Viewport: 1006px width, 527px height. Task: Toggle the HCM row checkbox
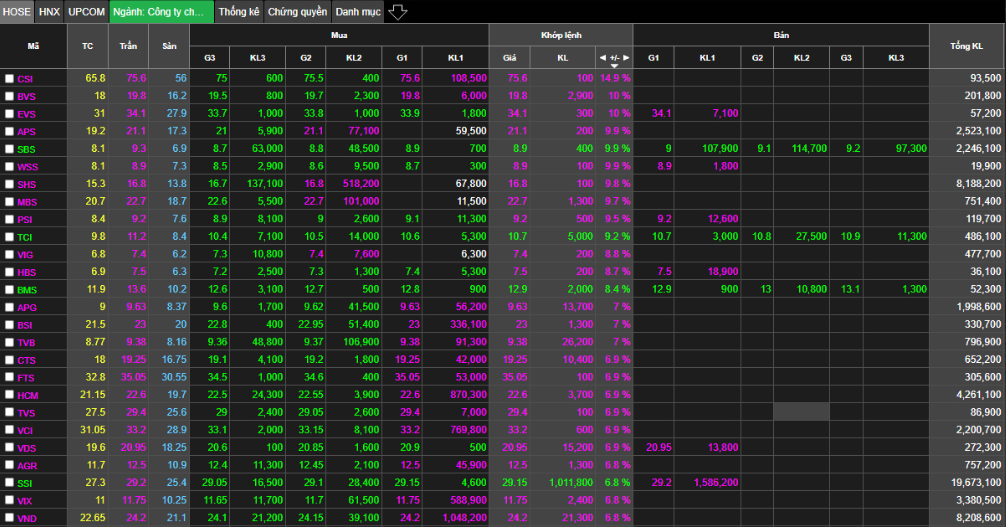click(x=9, y=396)
